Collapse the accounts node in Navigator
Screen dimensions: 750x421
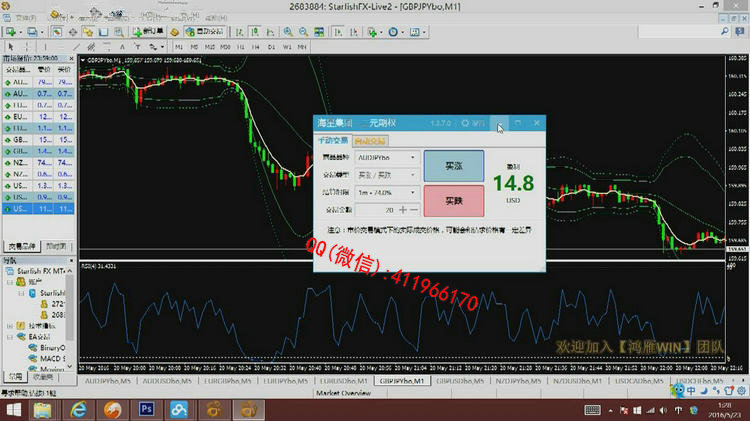click(10, 282)
